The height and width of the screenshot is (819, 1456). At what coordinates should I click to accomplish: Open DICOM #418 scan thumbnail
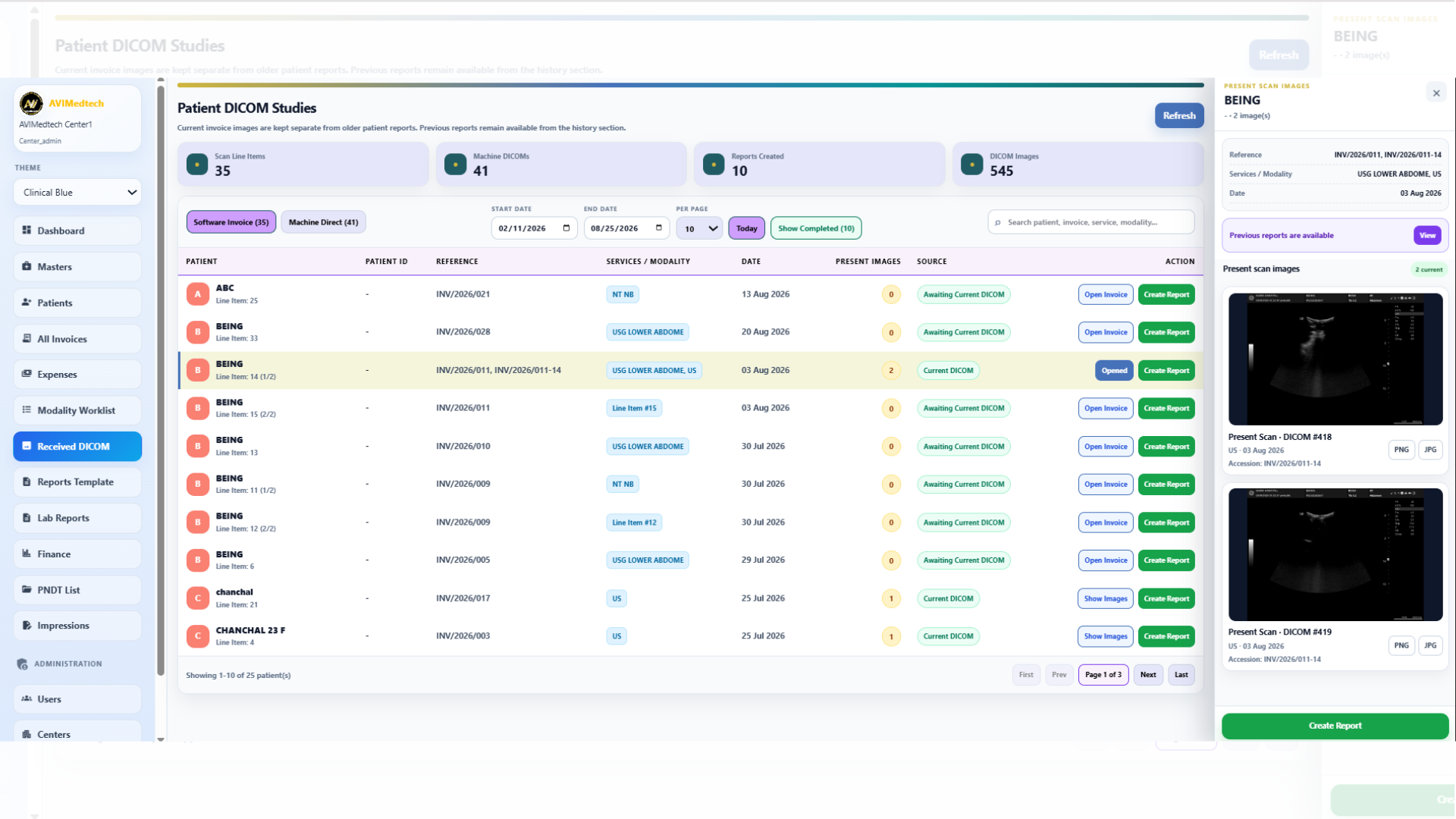tap(1335, 359)
